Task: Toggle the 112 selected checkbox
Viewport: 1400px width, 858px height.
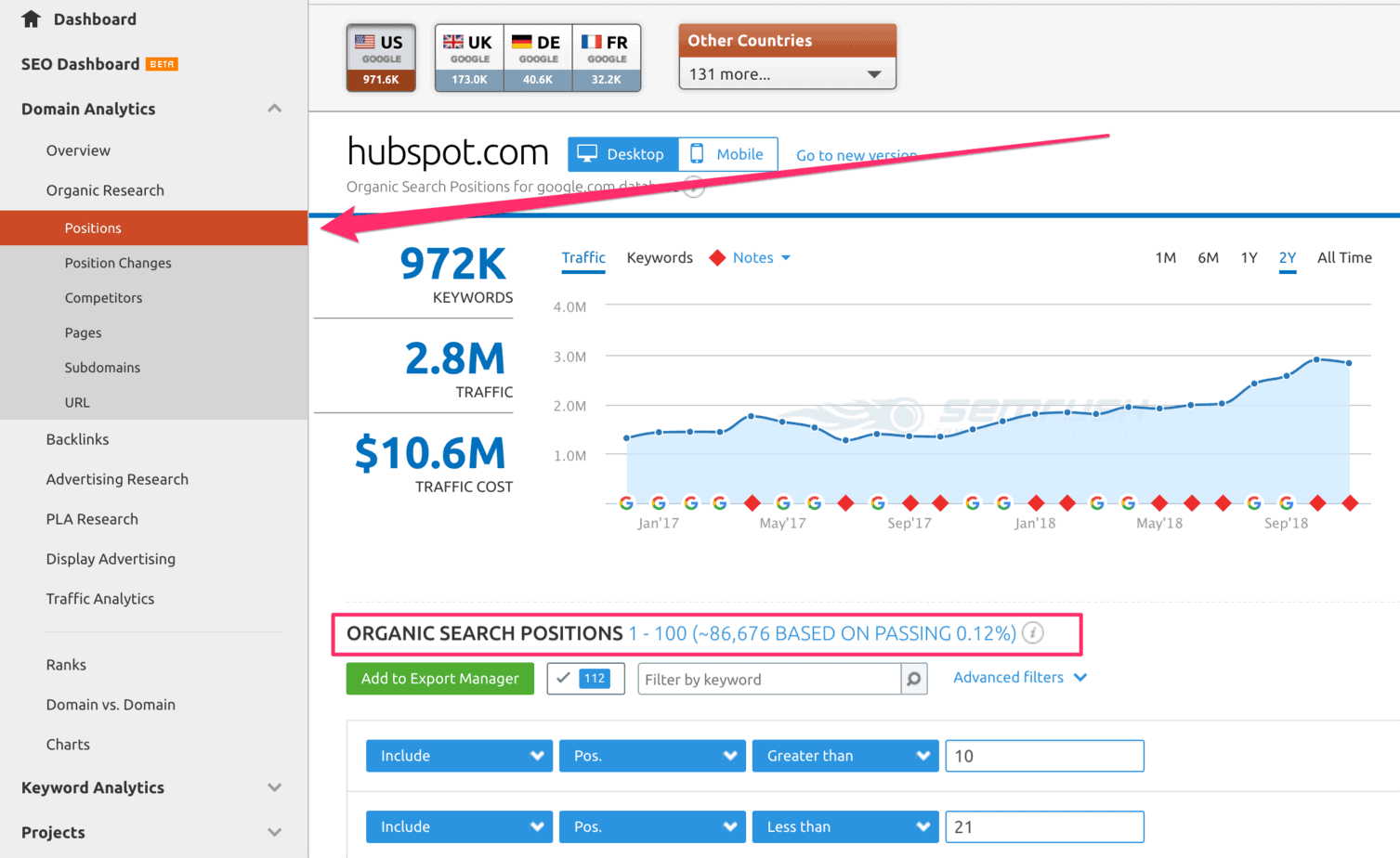Action: [585, 679]
